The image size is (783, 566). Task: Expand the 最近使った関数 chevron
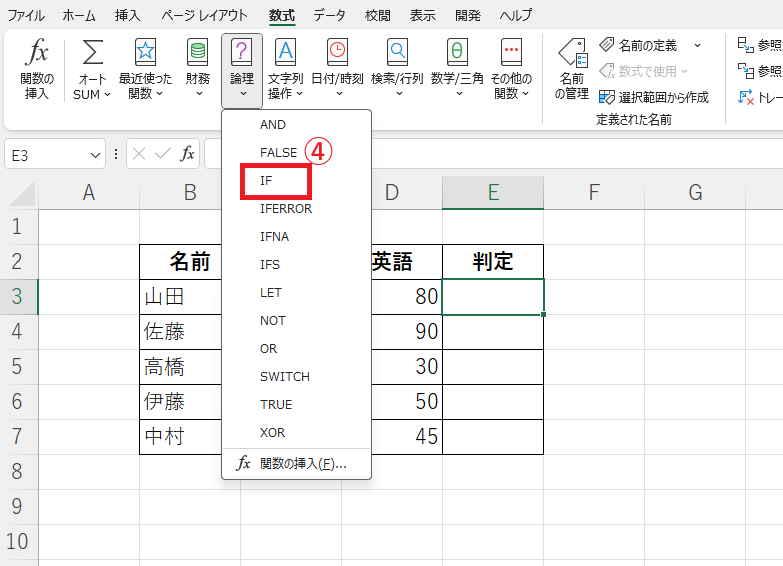tap(159, 94)
